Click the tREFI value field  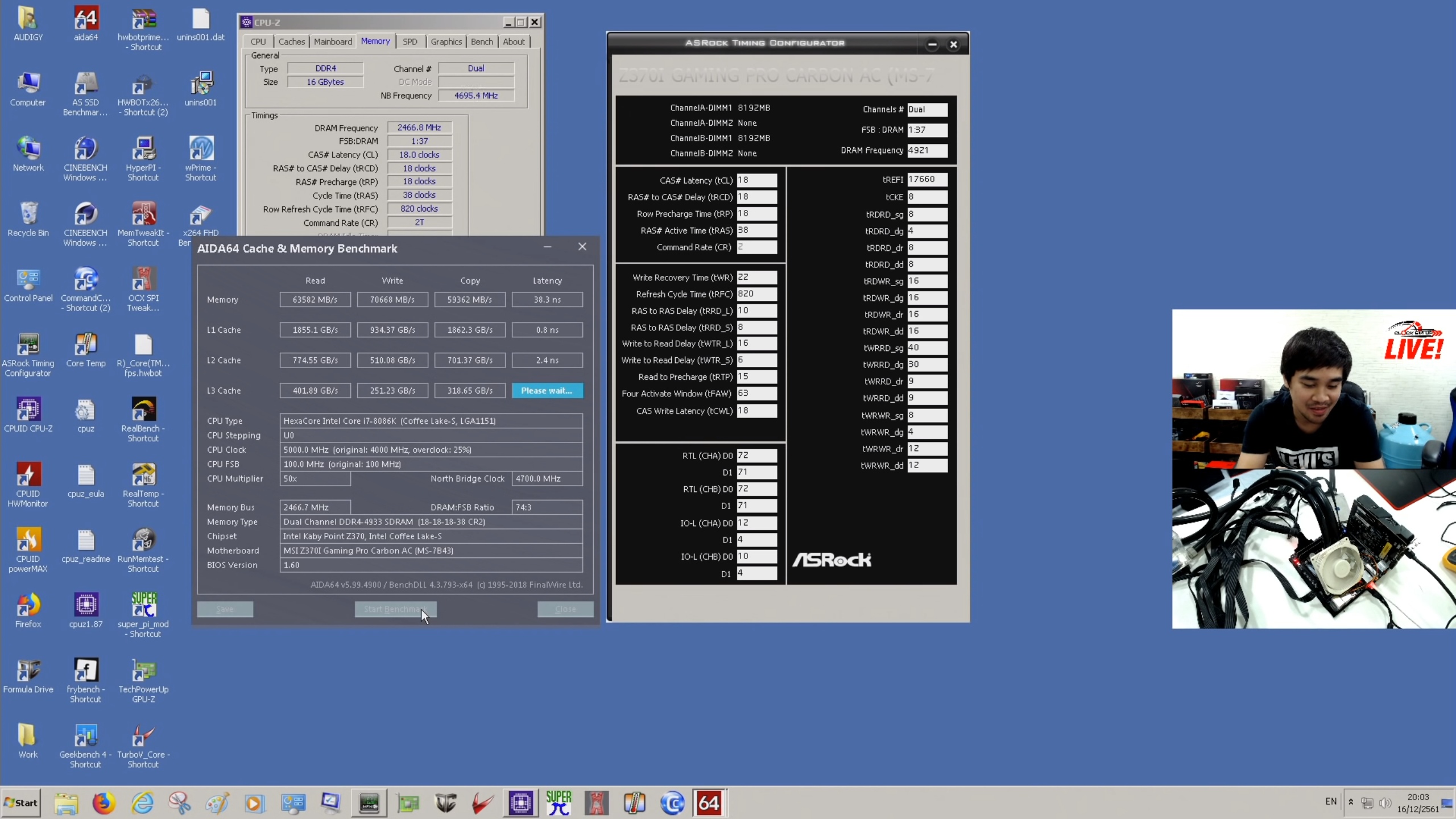click(x=927, y=179)
